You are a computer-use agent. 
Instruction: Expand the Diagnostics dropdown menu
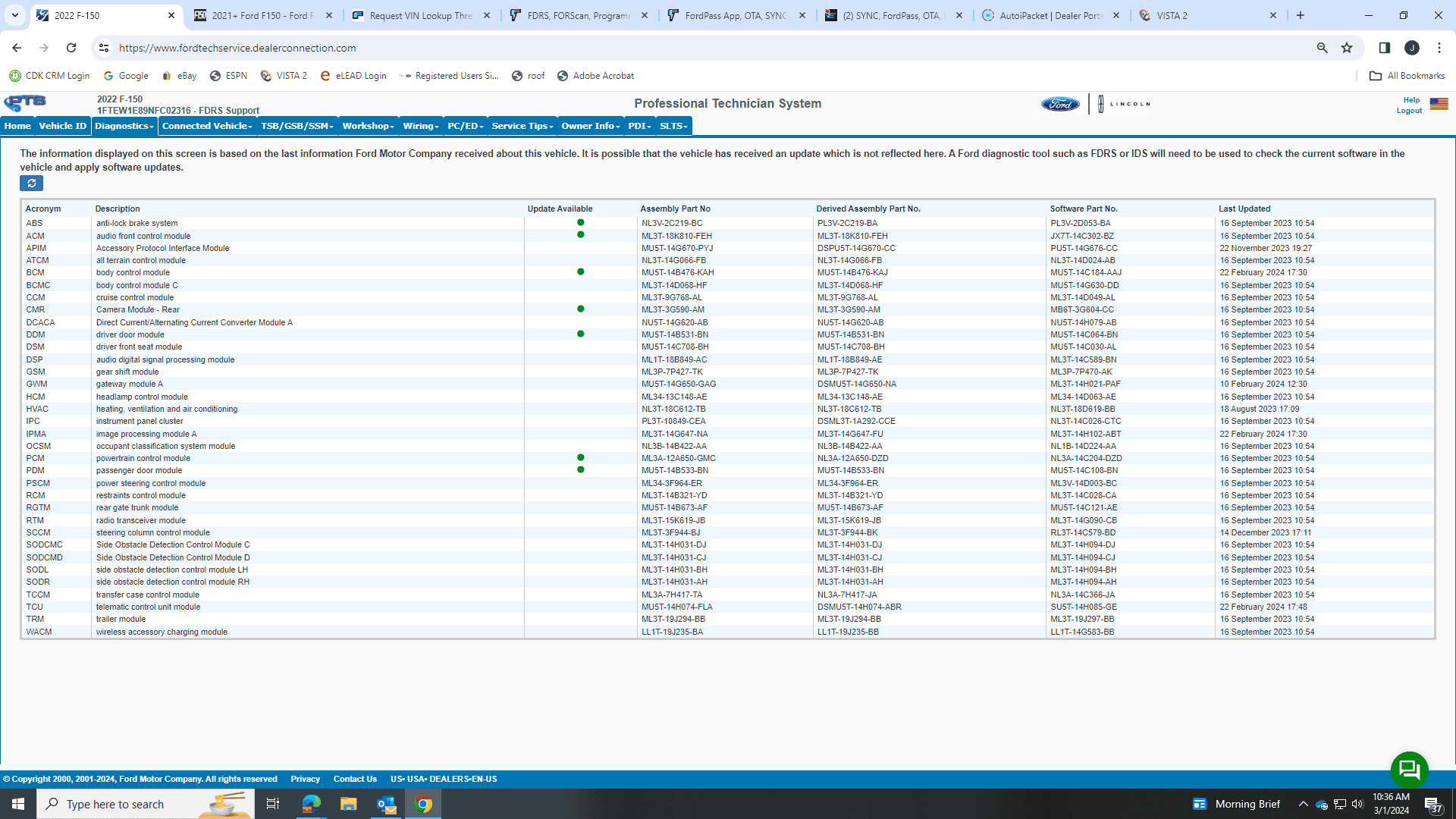click(x=124, y=126)
